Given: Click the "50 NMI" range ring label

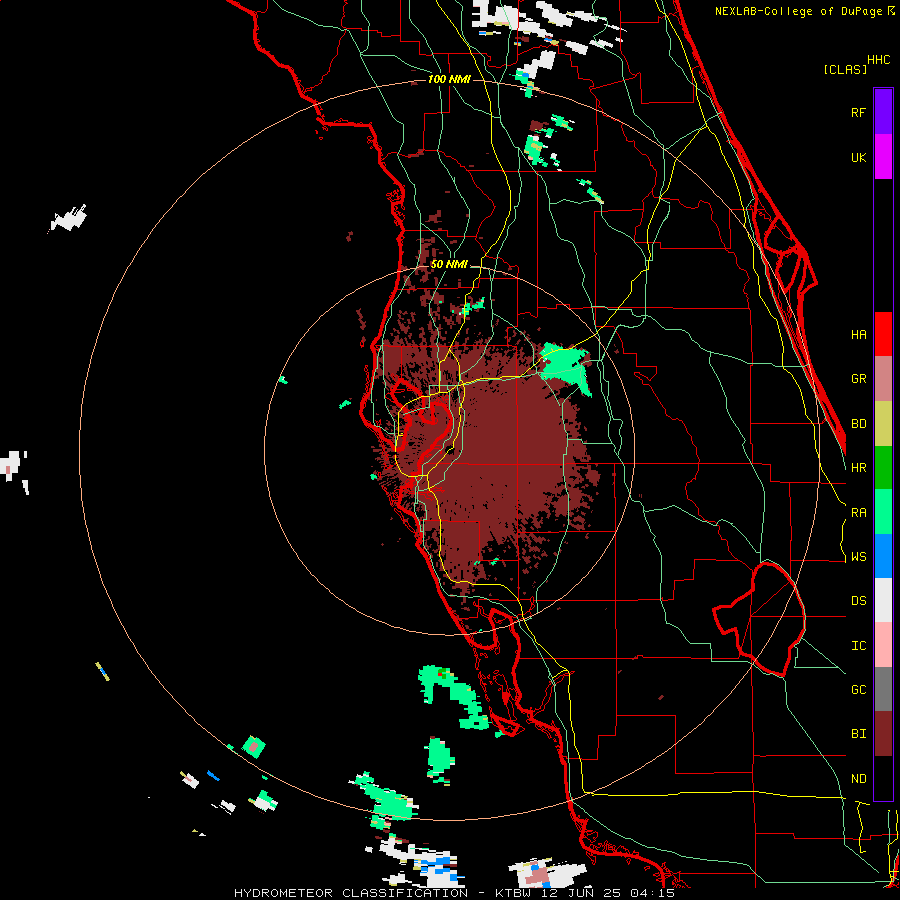Looking at the screenshot, I should click(449, 265).
